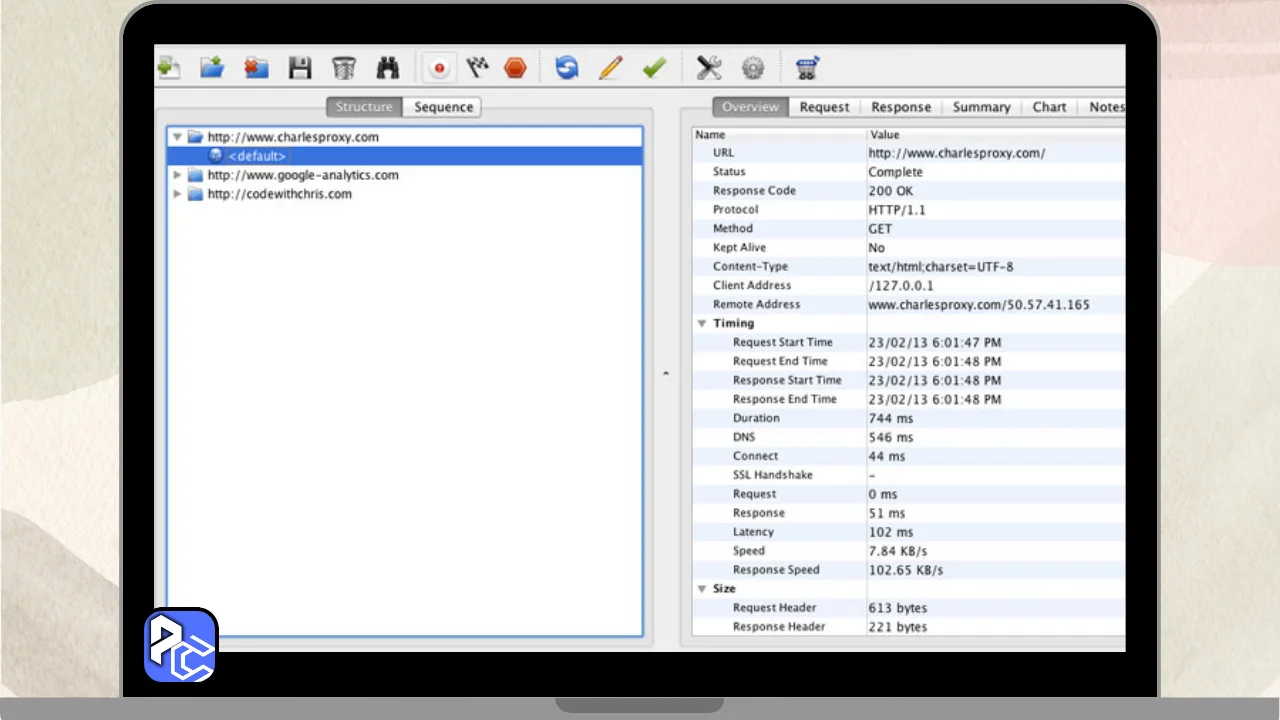1280x720 pixels.
Task: Open Tools via the wrench icon
Action: pyautogui.click(x=709, y=68)
